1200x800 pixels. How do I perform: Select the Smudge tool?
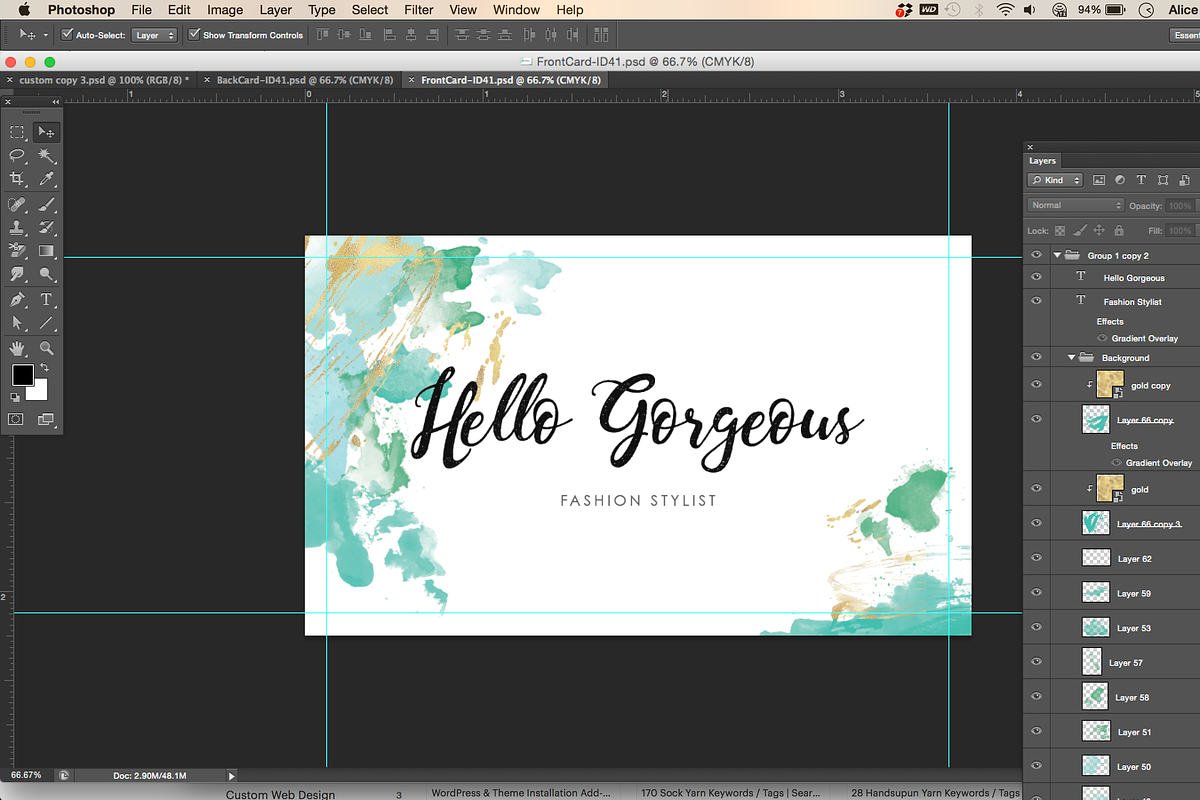[x=18, y=274]
